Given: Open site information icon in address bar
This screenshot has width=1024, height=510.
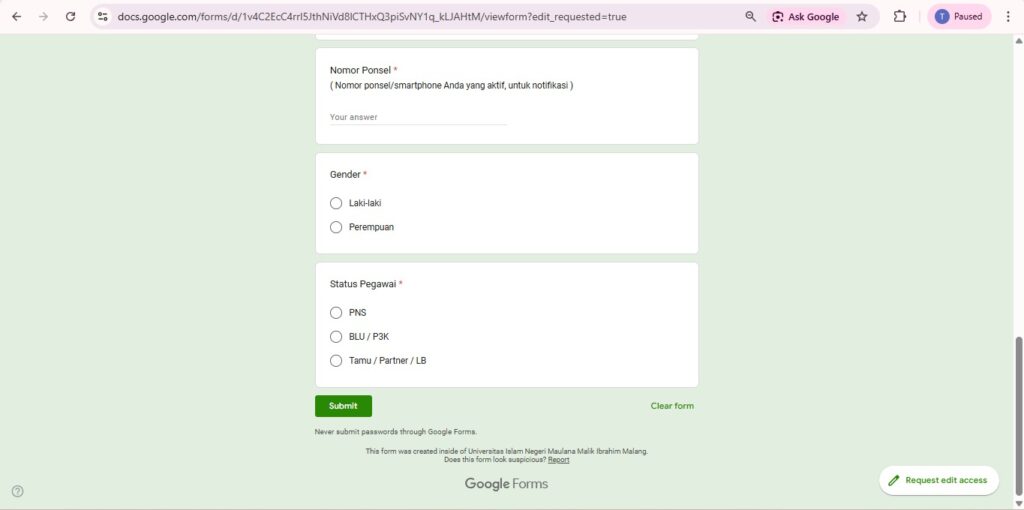Looking at the screenshot, I should [102, 16].
